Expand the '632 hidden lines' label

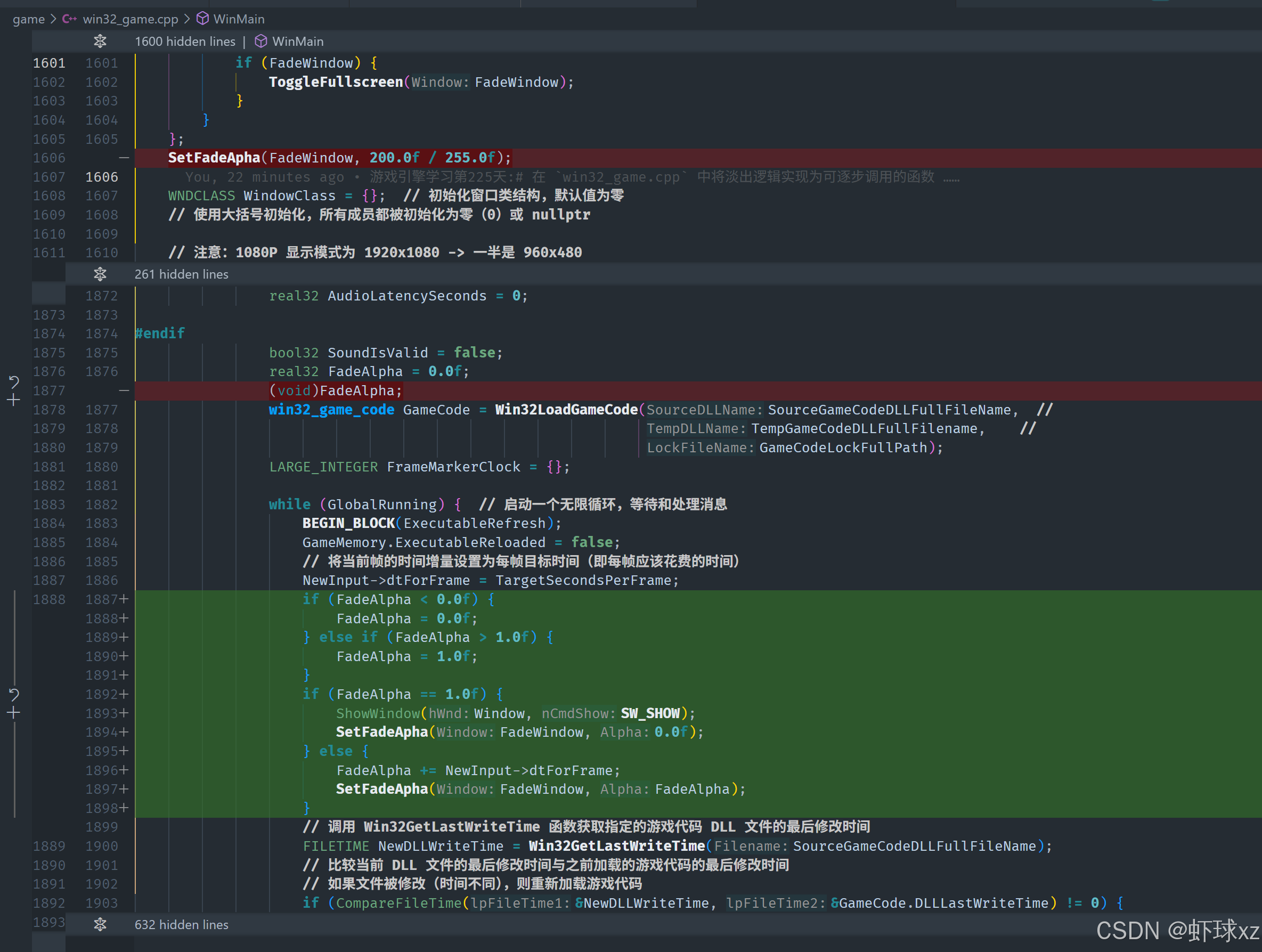point(181,925)
